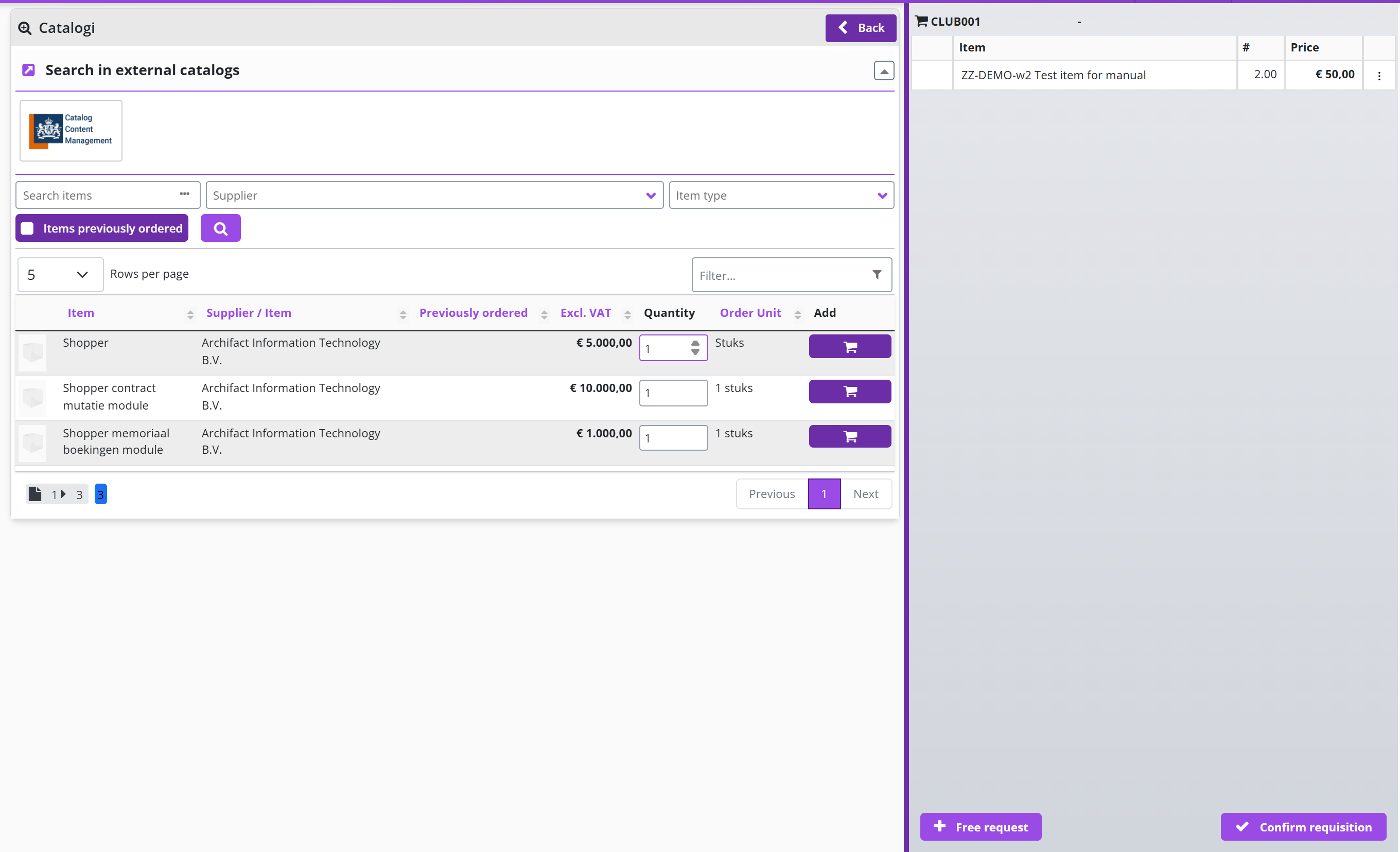Click the Previous page button
1400x852 pixels.
[x=772, y=494]
